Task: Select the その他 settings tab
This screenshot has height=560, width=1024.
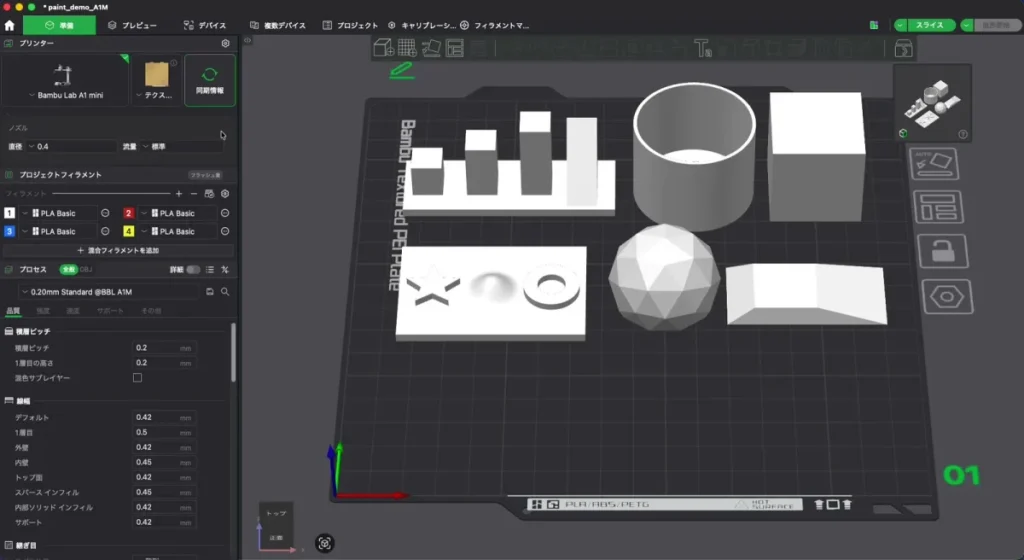Action: point(152,311)
